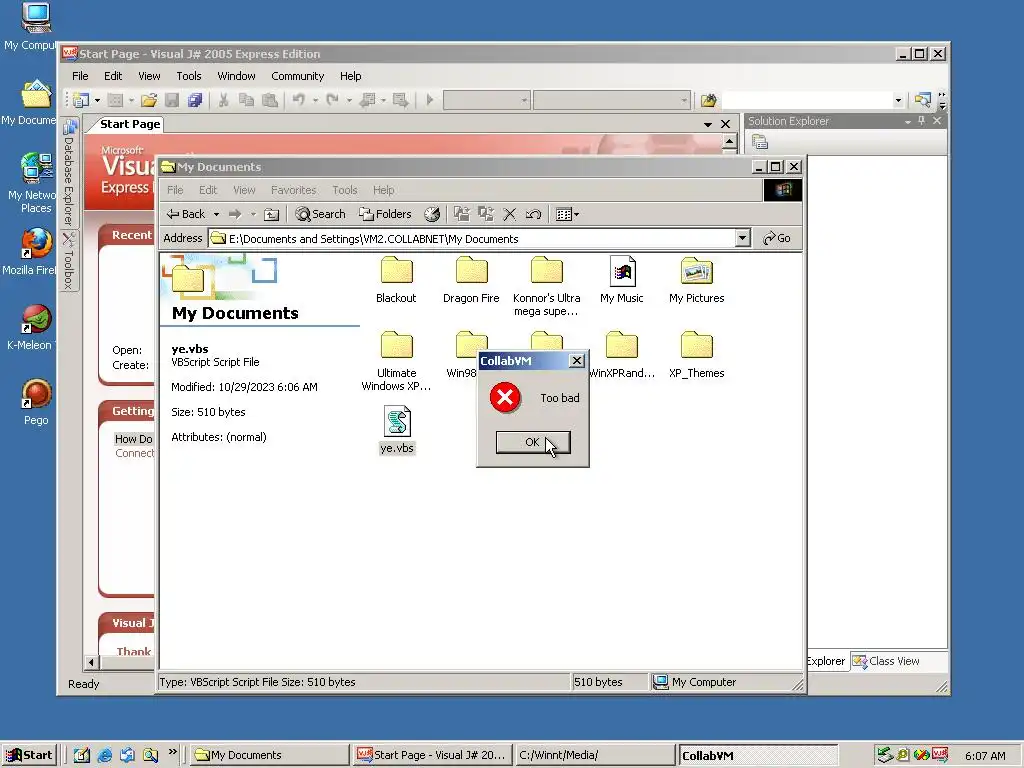The height and width of the screenshot is (768, 1024).
Task: Open the New Project dropdown arrow
Action: click(x=97, y=100)
